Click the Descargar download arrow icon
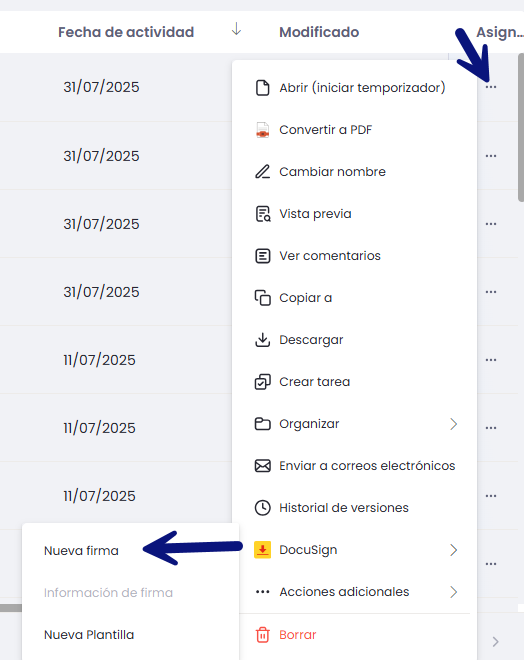This screenshot has width=524, height=660. pos(263,340)
